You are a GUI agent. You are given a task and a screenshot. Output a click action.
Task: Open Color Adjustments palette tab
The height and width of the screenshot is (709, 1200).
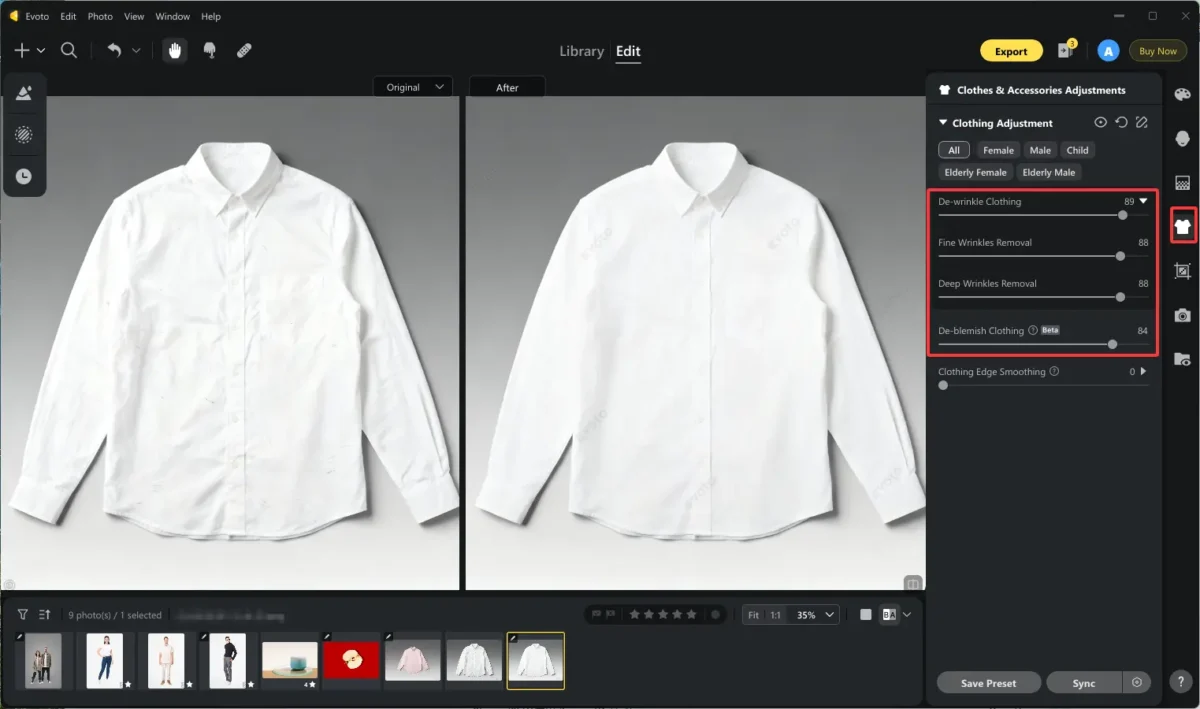(x=1183, y=94)
